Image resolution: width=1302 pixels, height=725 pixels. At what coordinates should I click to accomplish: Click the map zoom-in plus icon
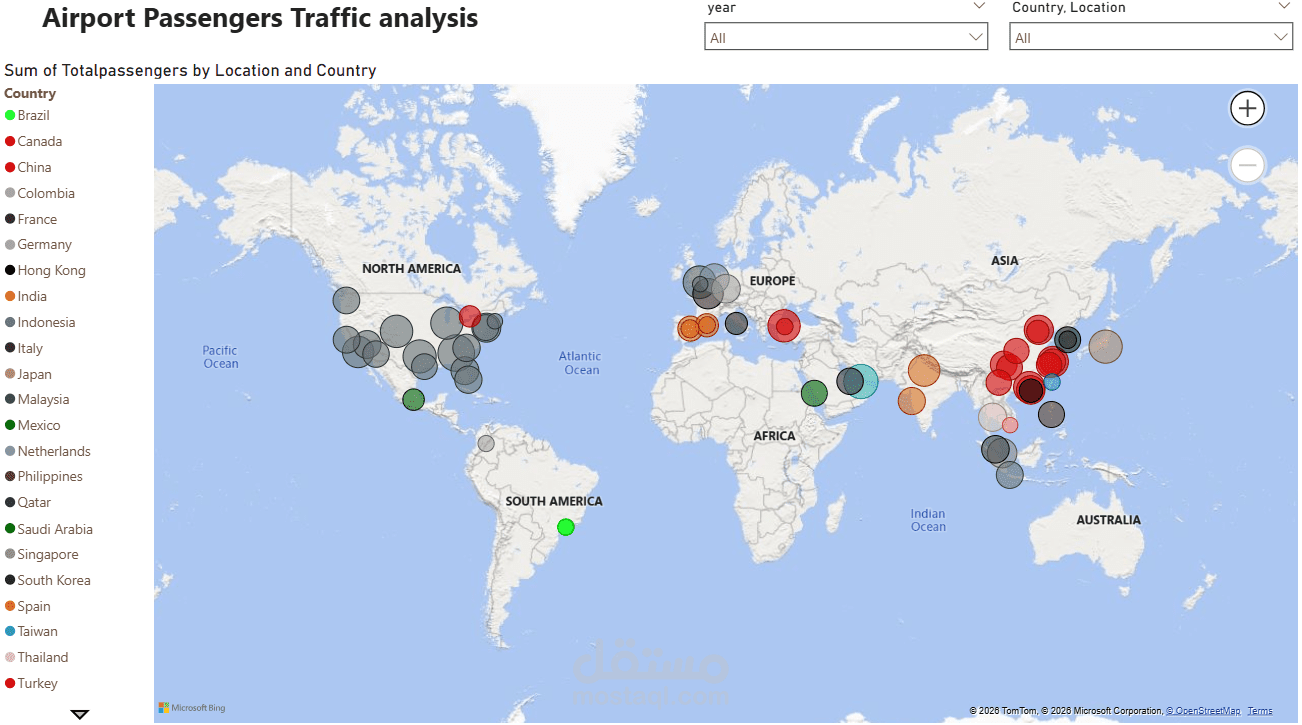coord(1247,108)
